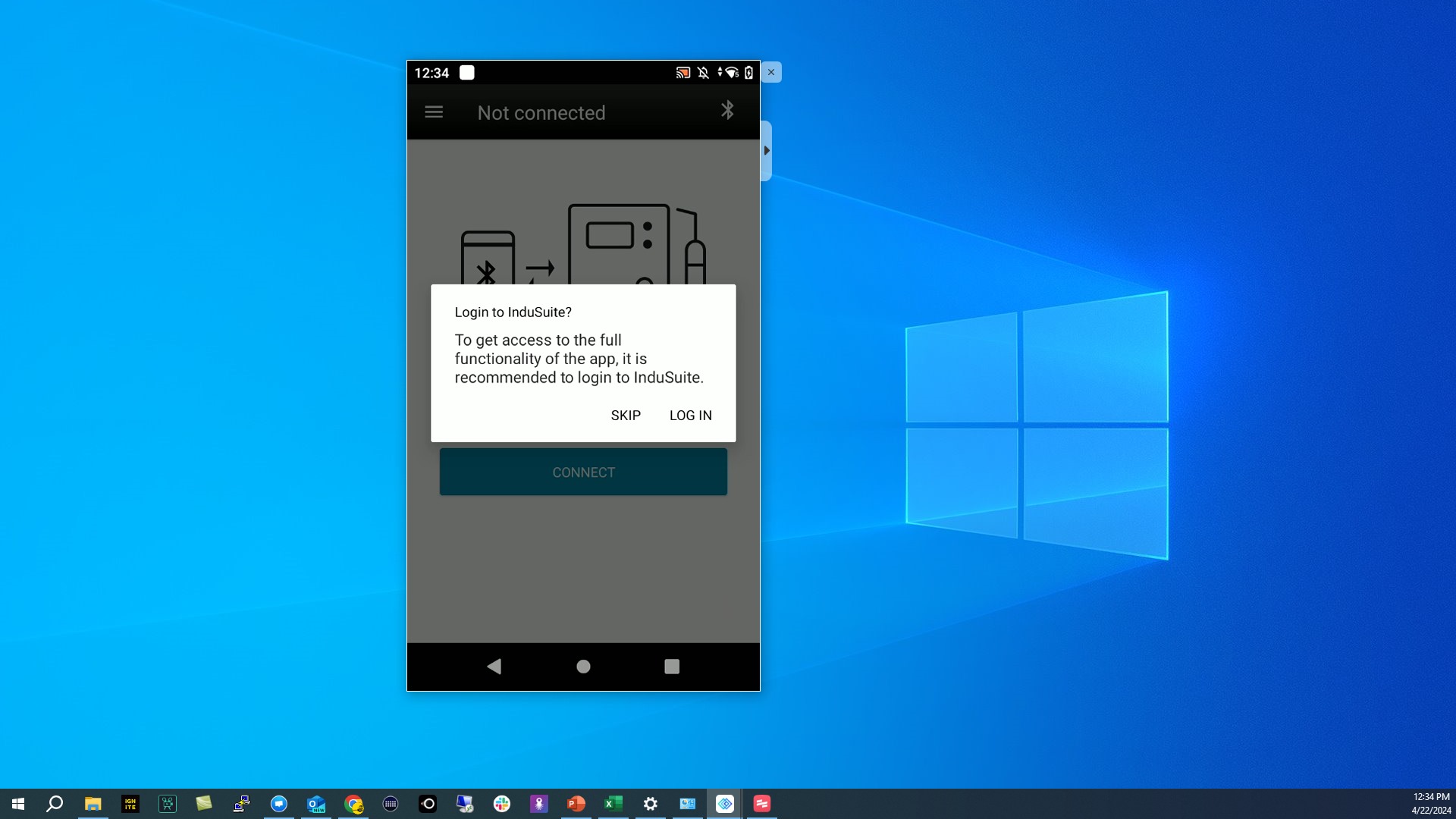Screen dimensions: 1456x819
Task: Click the phone status bar time 12:34
Action: tap(431, 73)
